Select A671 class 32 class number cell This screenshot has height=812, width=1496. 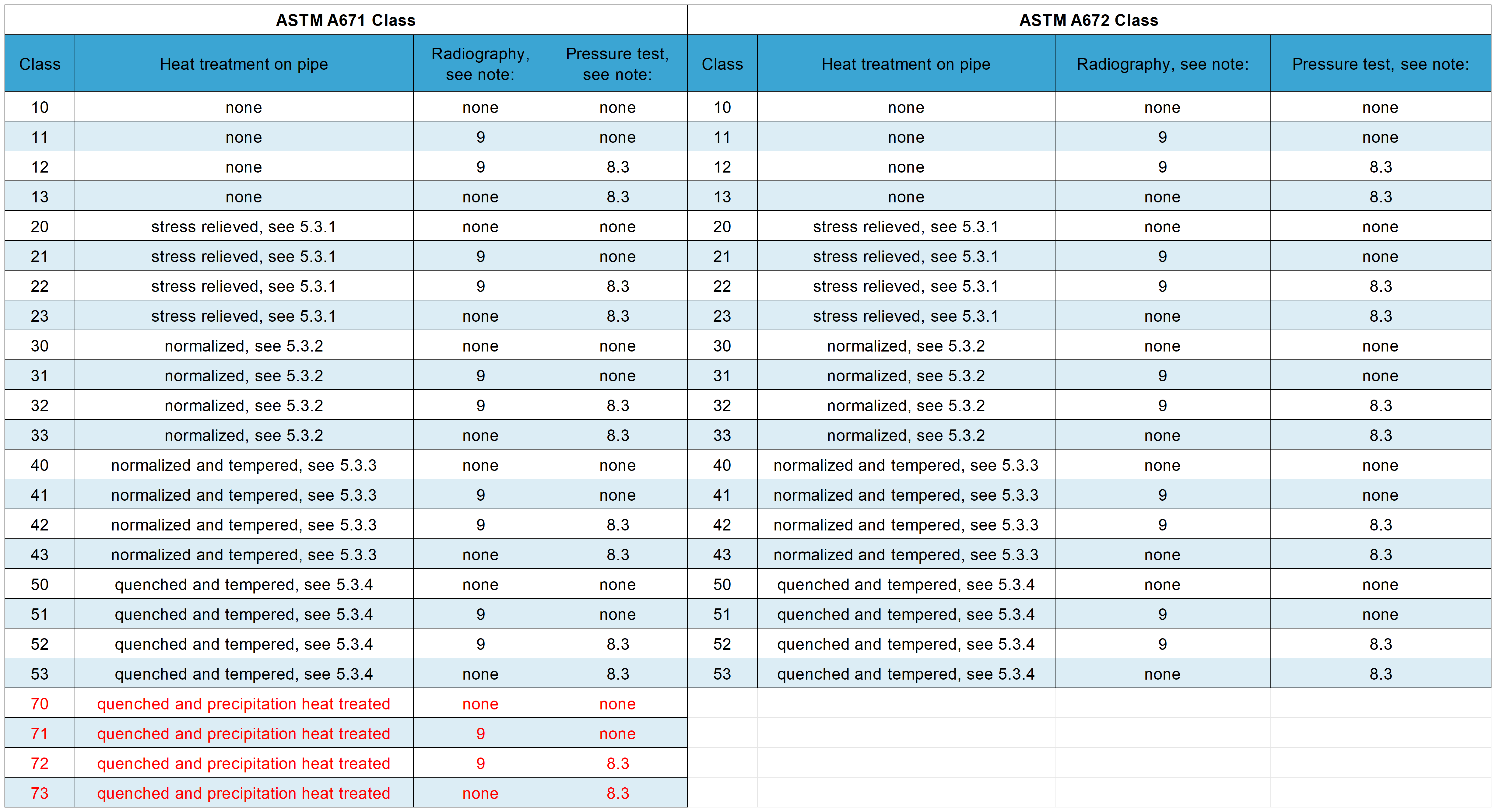[x=40, y=405]
